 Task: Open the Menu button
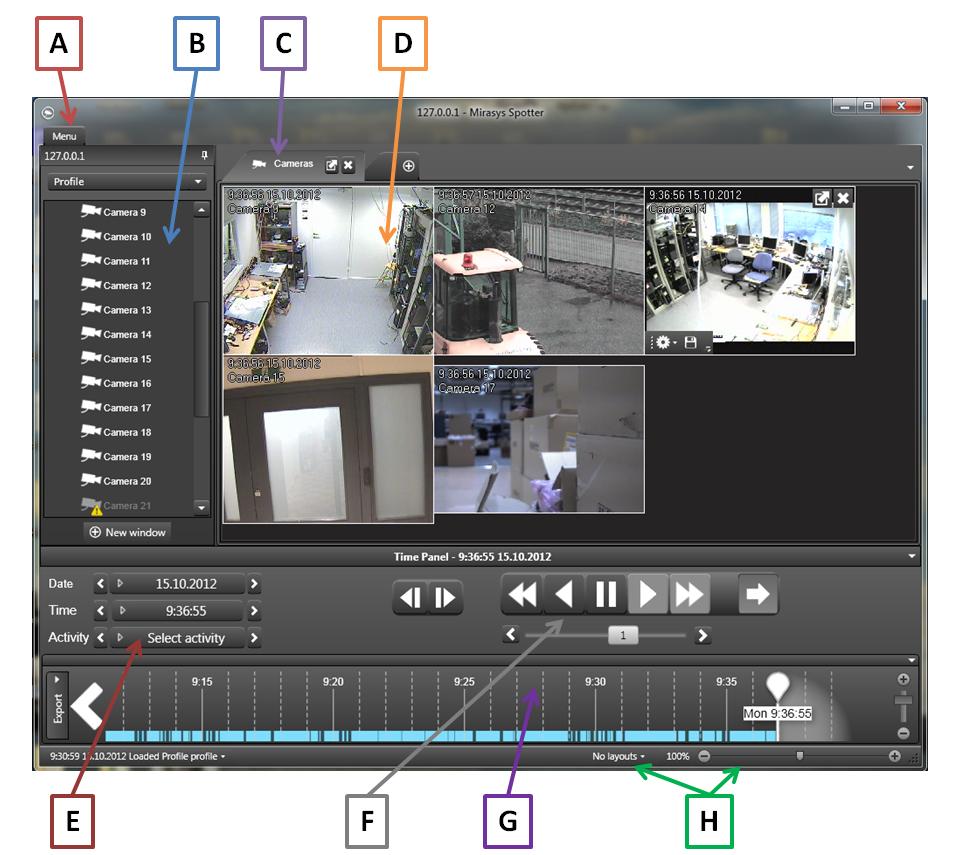coord(64,136)
